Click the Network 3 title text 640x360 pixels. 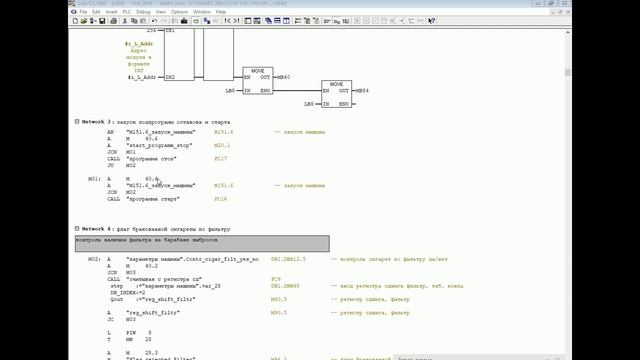[173, 122]
